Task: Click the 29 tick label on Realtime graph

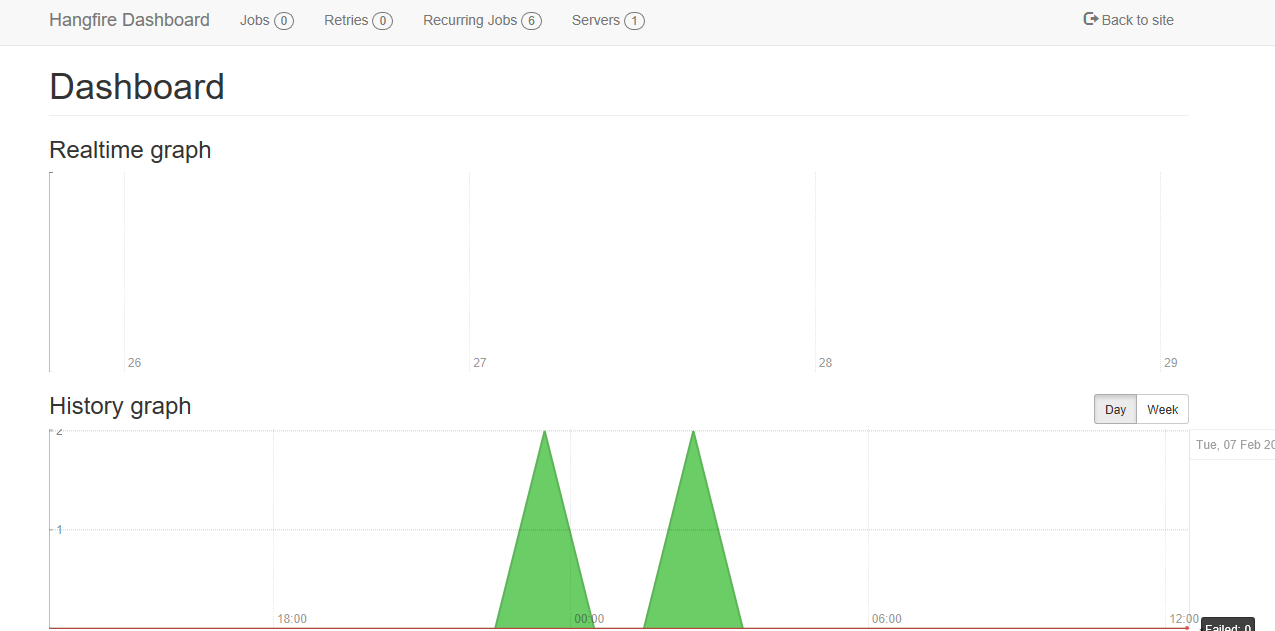Action: pos(1170,363)
